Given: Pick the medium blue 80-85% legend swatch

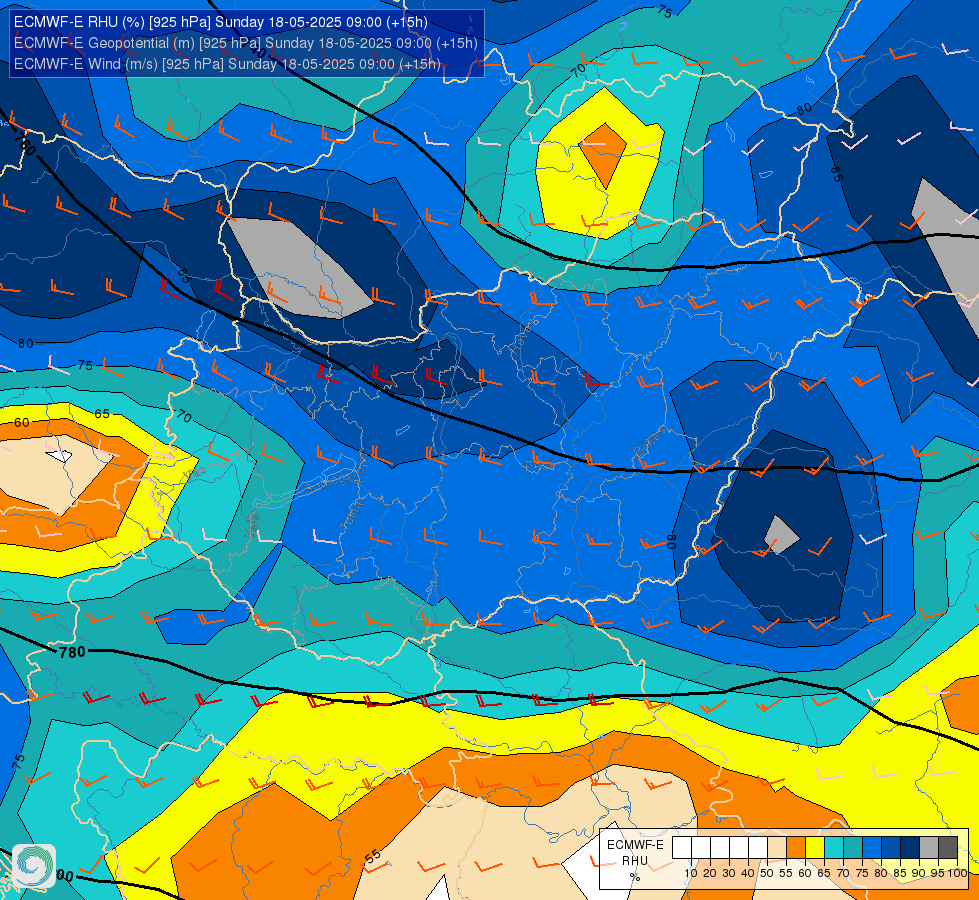Looking at the screenshot, I should (891, 847).
